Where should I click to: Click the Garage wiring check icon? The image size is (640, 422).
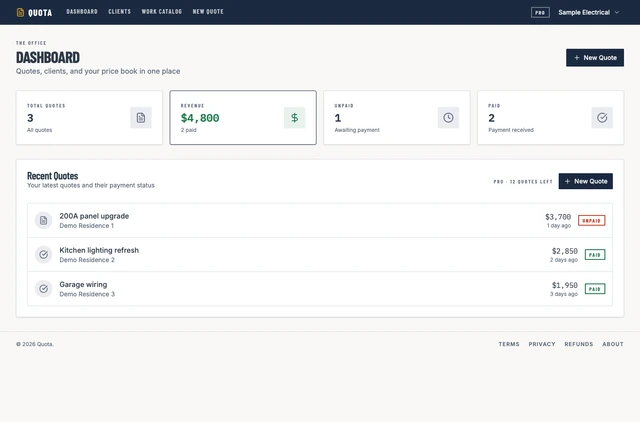coord(43,289)
